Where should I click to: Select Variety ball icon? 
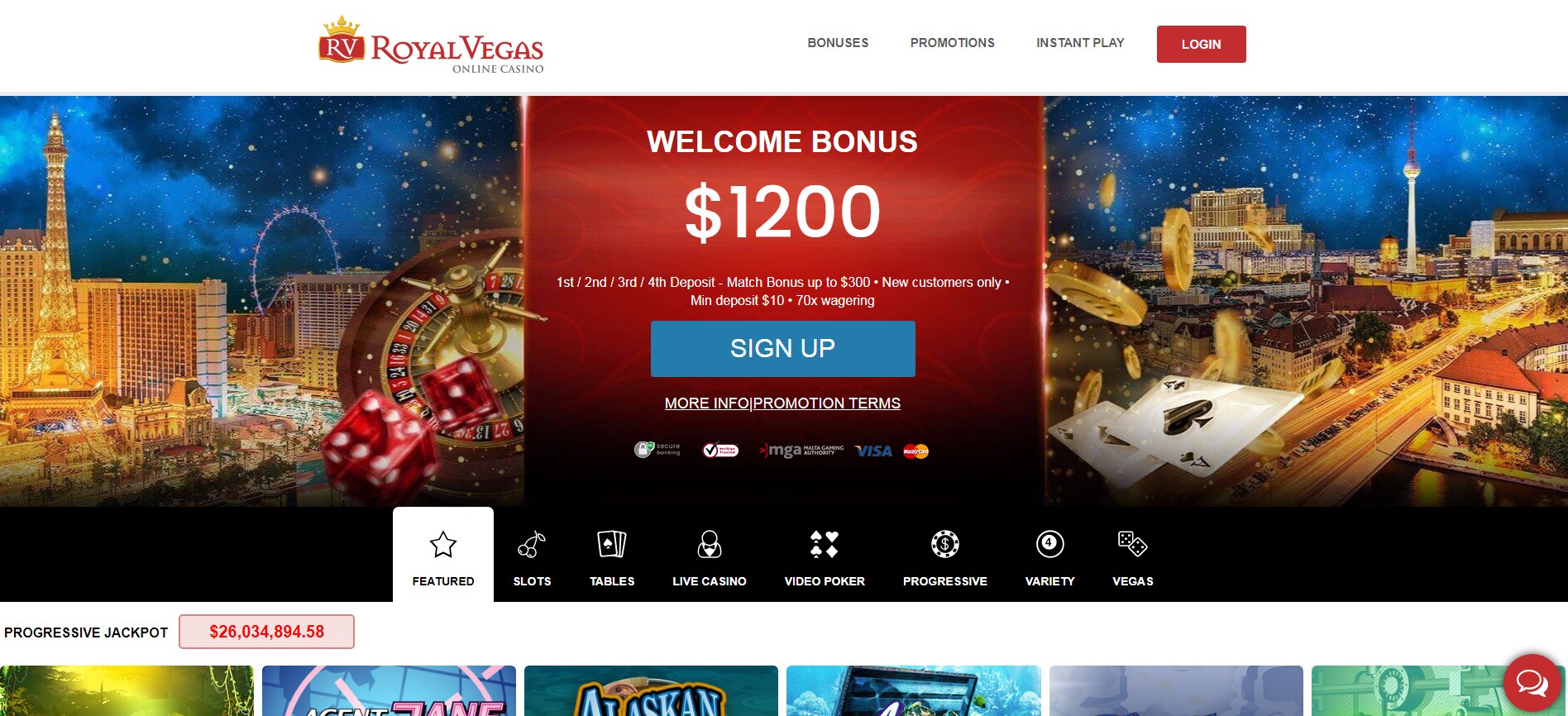(x=1050, y=544)
